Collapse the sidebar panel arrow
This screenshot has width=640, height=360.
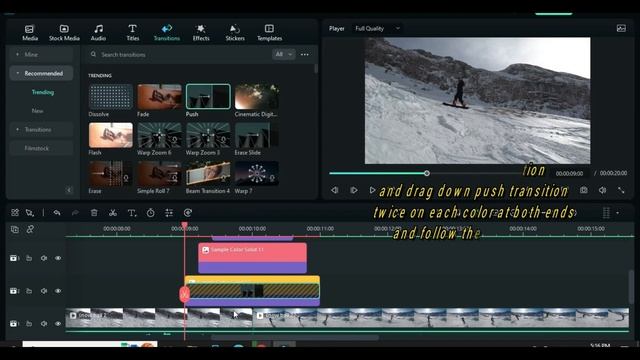[69, 190]
